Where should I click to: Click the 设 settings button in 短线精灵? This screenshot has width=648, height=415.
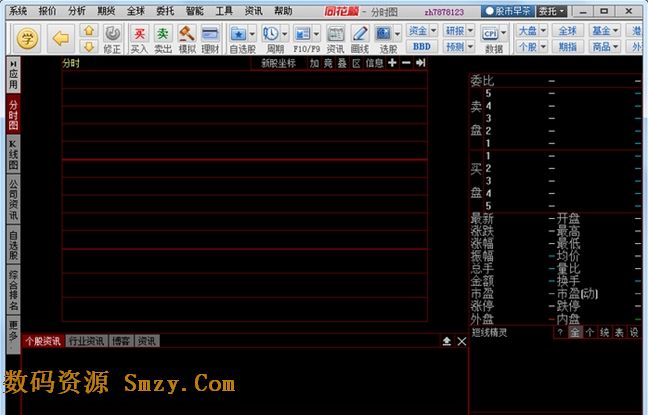[x=634, y=332]
